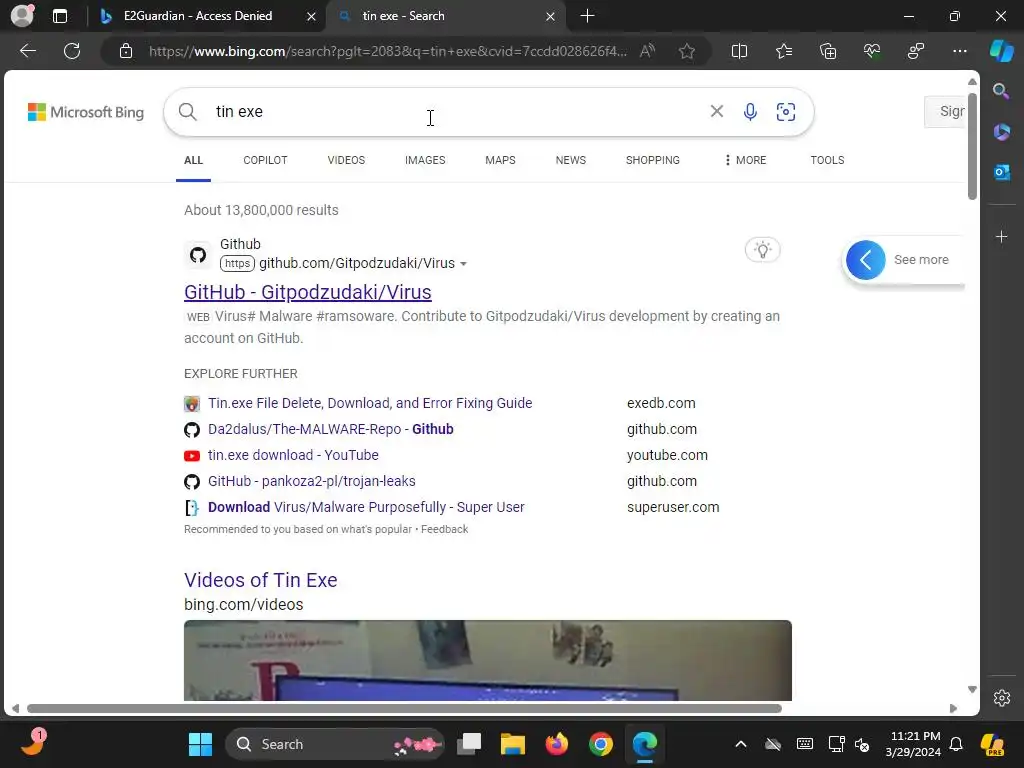Screen dimensions: 1024x768
Task: Click the Feedback link
Action: click(444, 529)
